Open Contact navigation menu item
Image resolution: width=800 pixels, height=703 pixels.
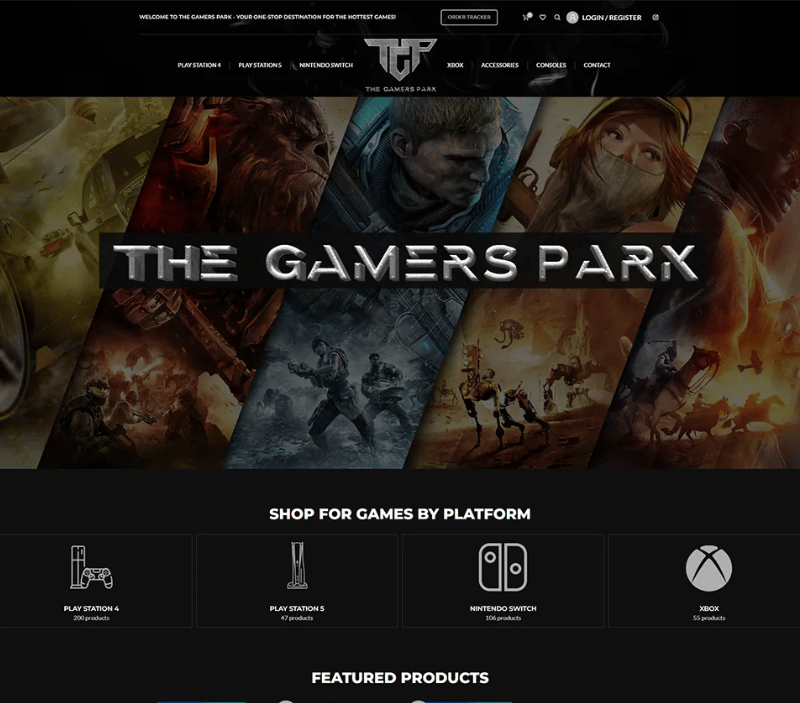tap(597, 65)
